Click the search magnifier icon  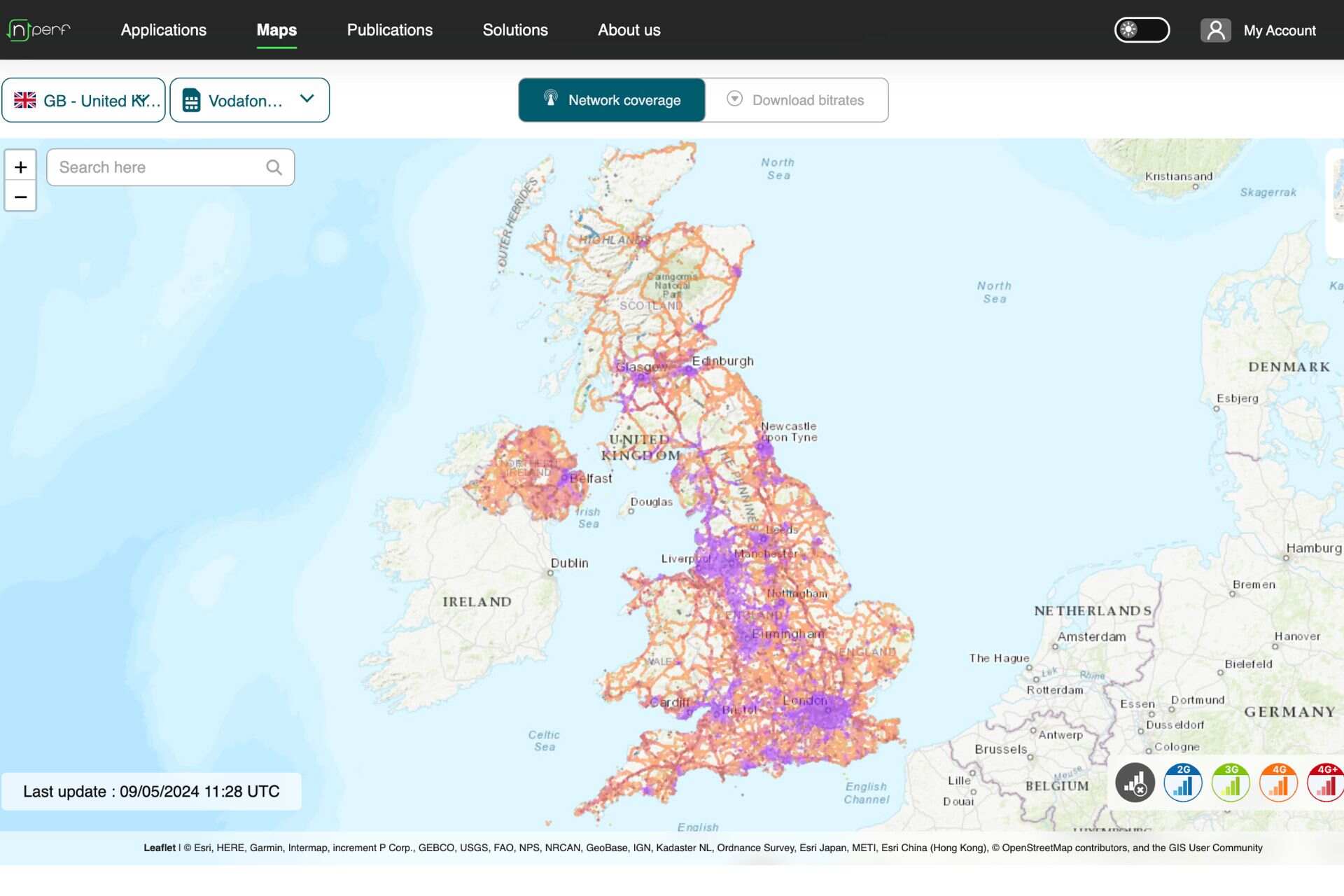pyautogui.click(x=274, y=167)
